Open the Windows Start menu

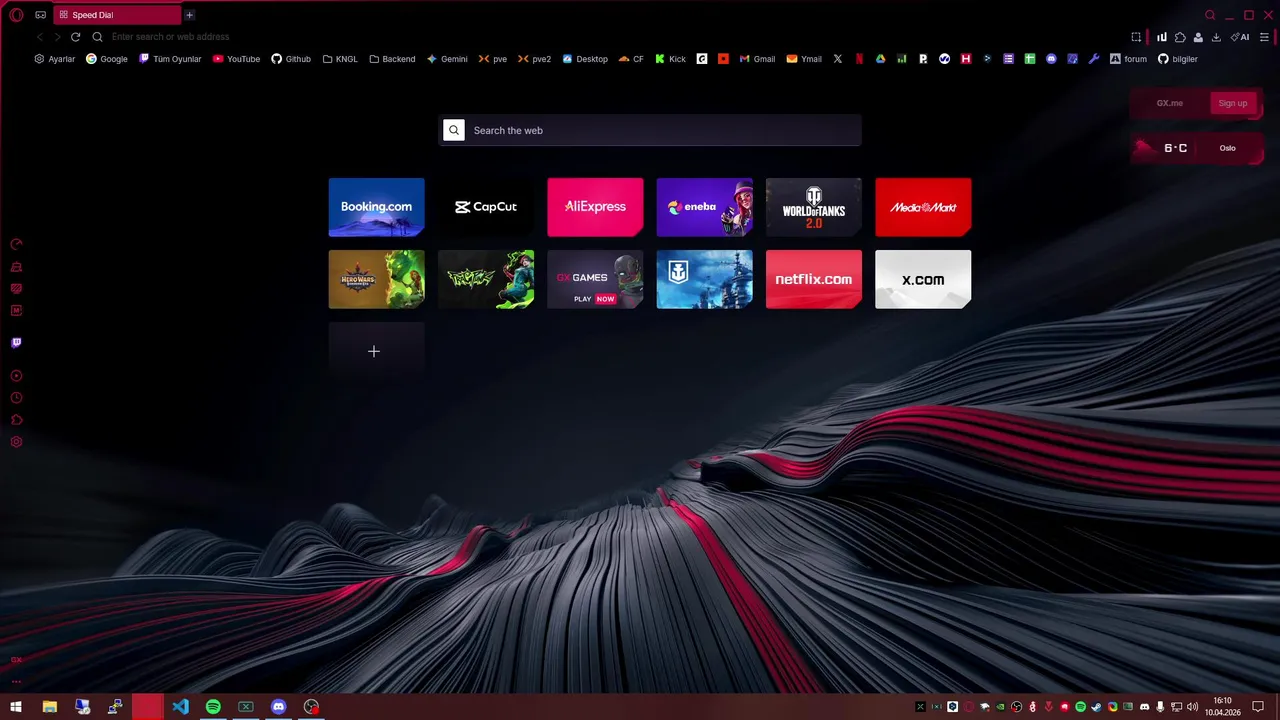click(16, 707)
